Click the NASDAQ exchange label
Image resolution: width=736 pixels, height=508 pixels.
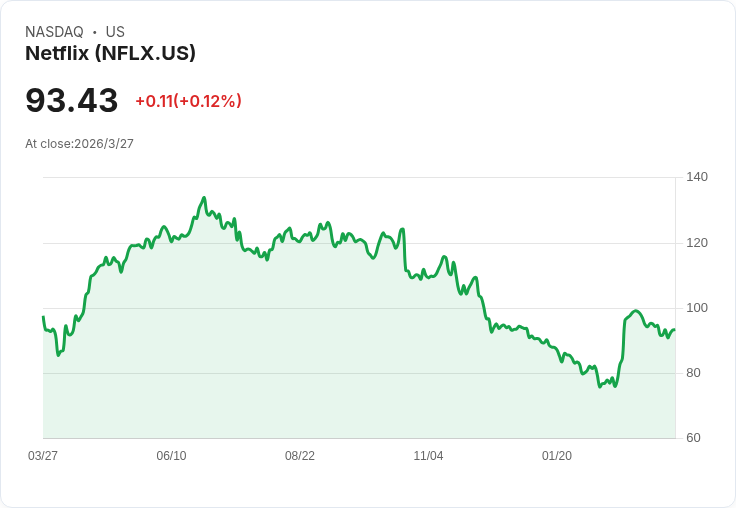[54, 32]
